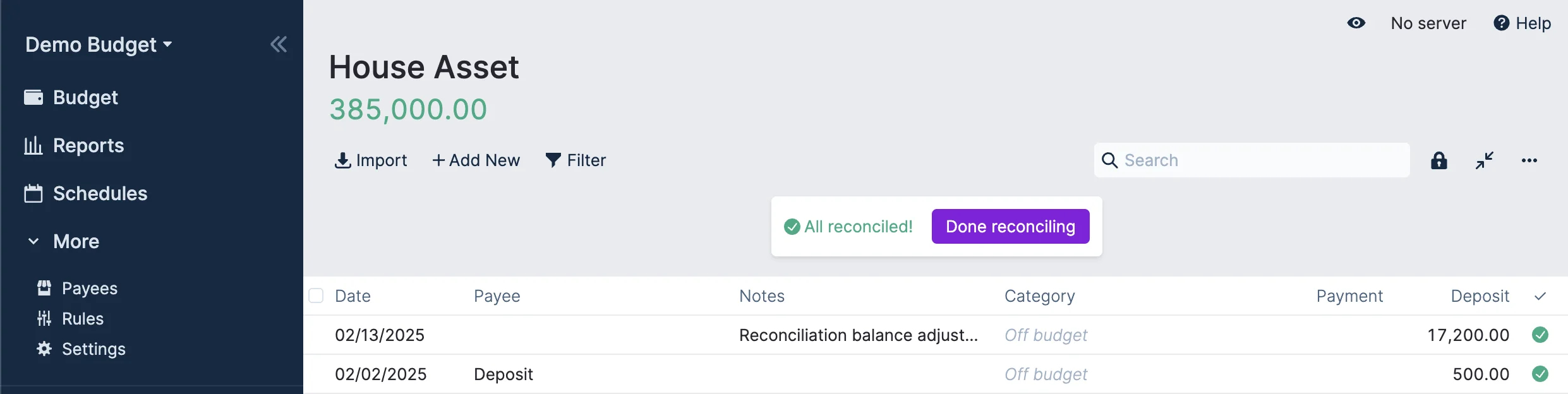The width and height of the screenshot is (1568, 394).
Task: Open Help question mark menu
Action: point(1522,23)
